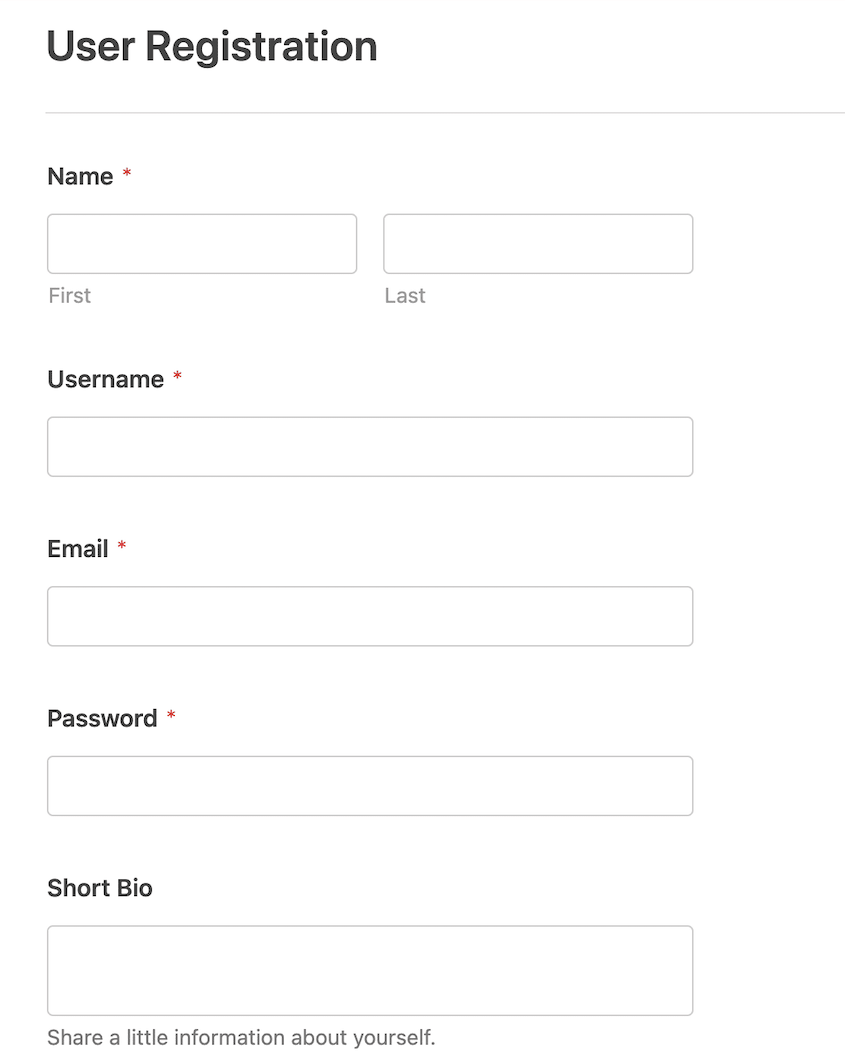Click the Short Bio text area
This screenshot has width=845, height=1060.
pos(369,968)
